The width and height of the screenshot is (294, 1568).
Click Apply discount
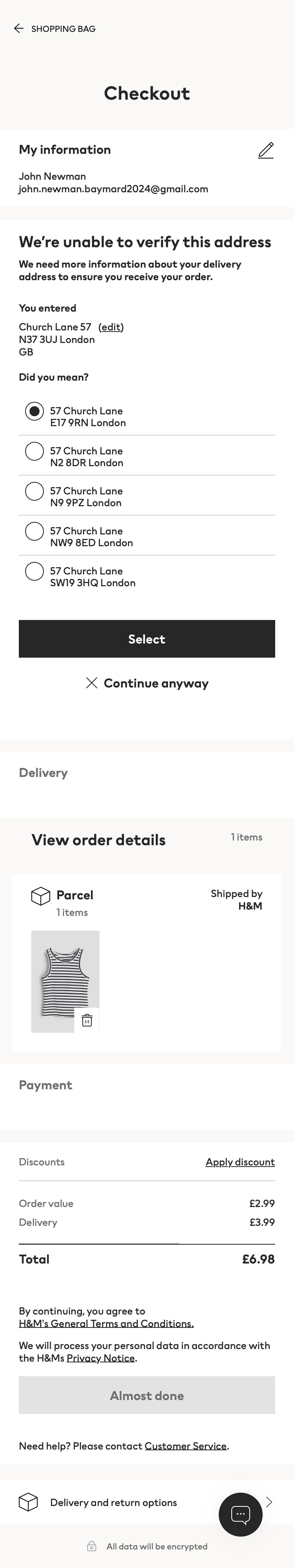tap(240, 1161)
